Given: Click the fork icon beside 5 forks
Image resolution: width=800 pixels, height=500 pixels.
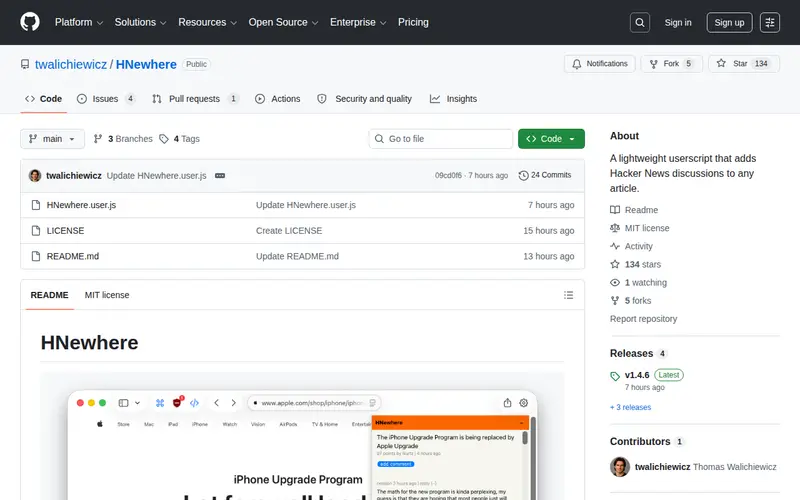Looking at the screenshot, I should [x=615, y=301].
